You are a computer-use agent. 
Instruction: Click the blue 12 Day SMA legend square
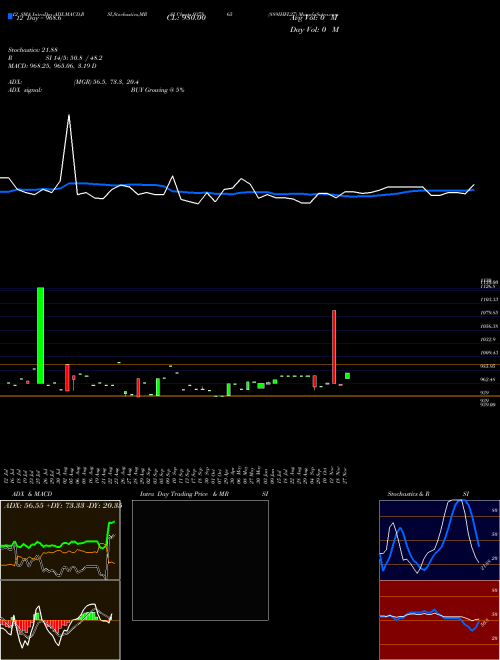click(10, 16)
